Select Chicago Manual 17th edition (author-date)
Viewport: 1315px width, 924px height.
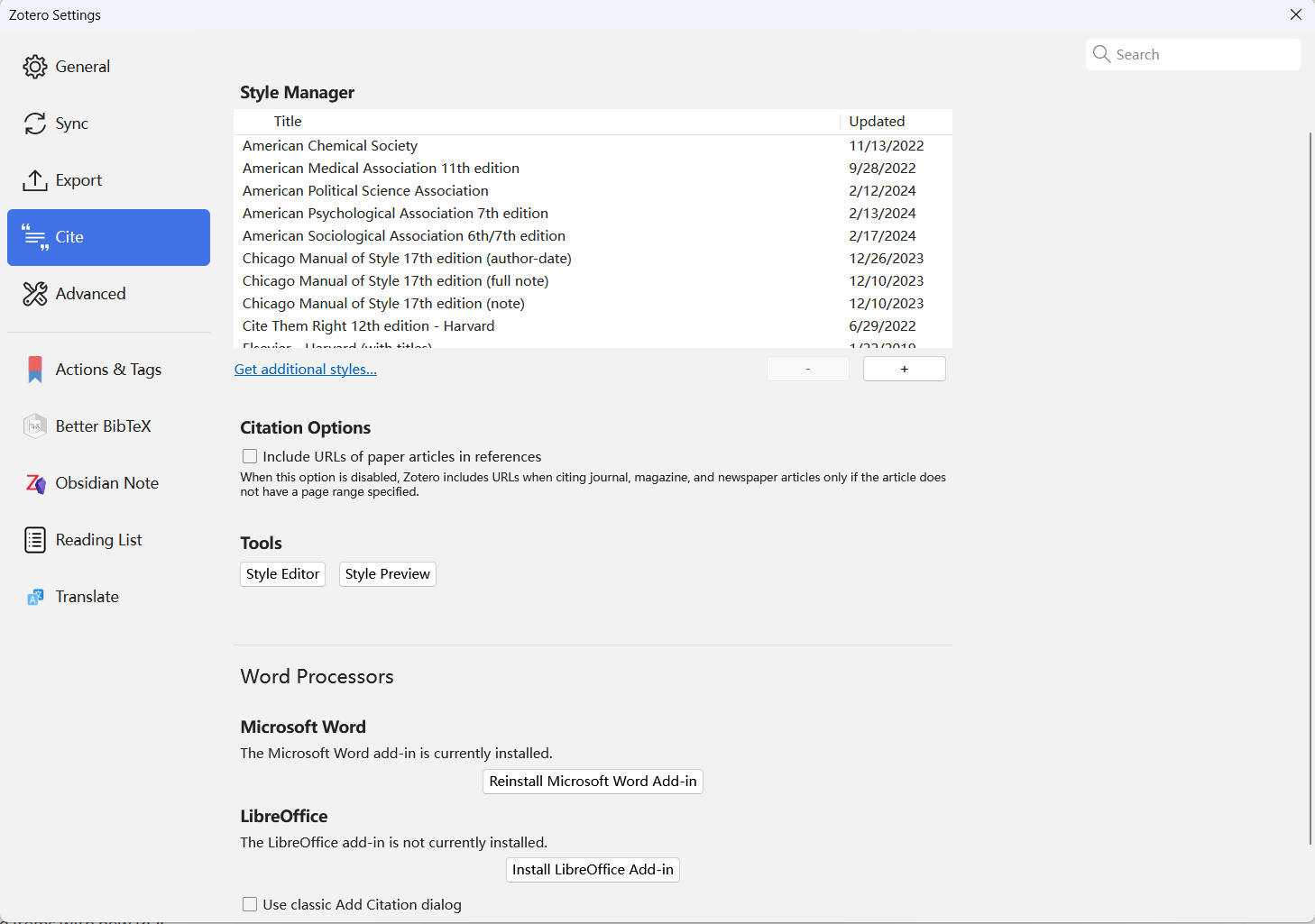coord(593,259)
